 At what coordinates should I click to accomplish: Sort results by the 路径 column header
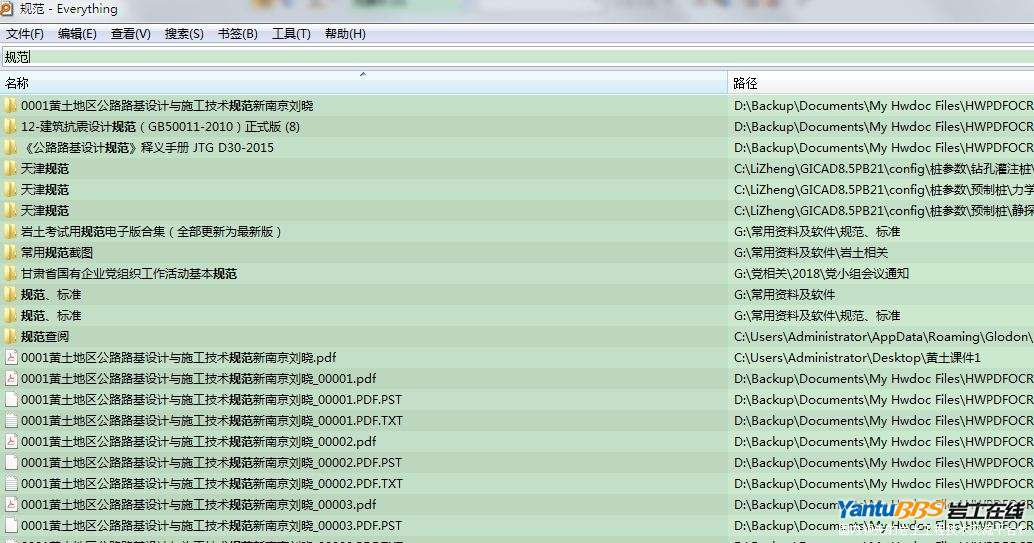coord(745,83)
